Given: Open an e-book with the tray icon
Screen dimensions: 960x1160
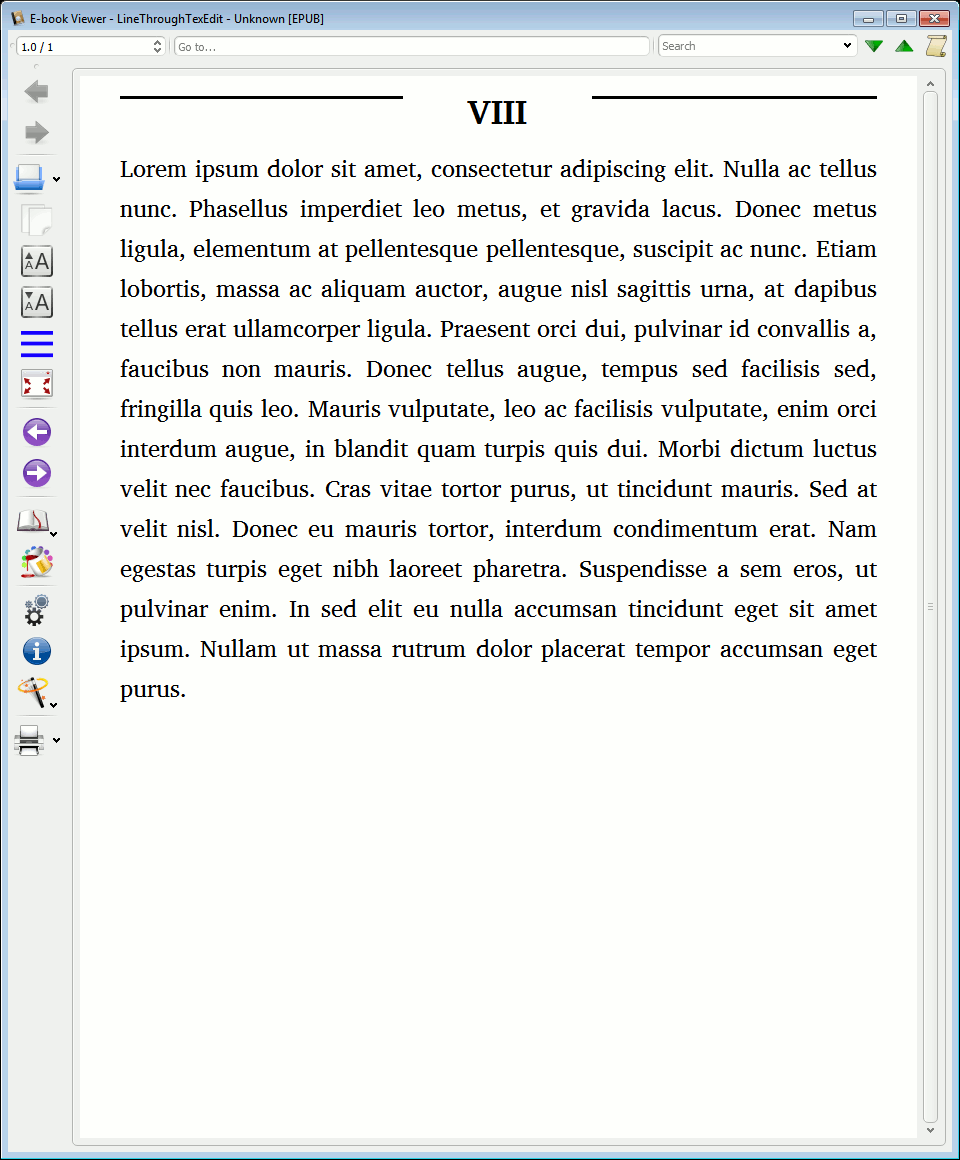Looking at the screenshot, I should [30, 178].
